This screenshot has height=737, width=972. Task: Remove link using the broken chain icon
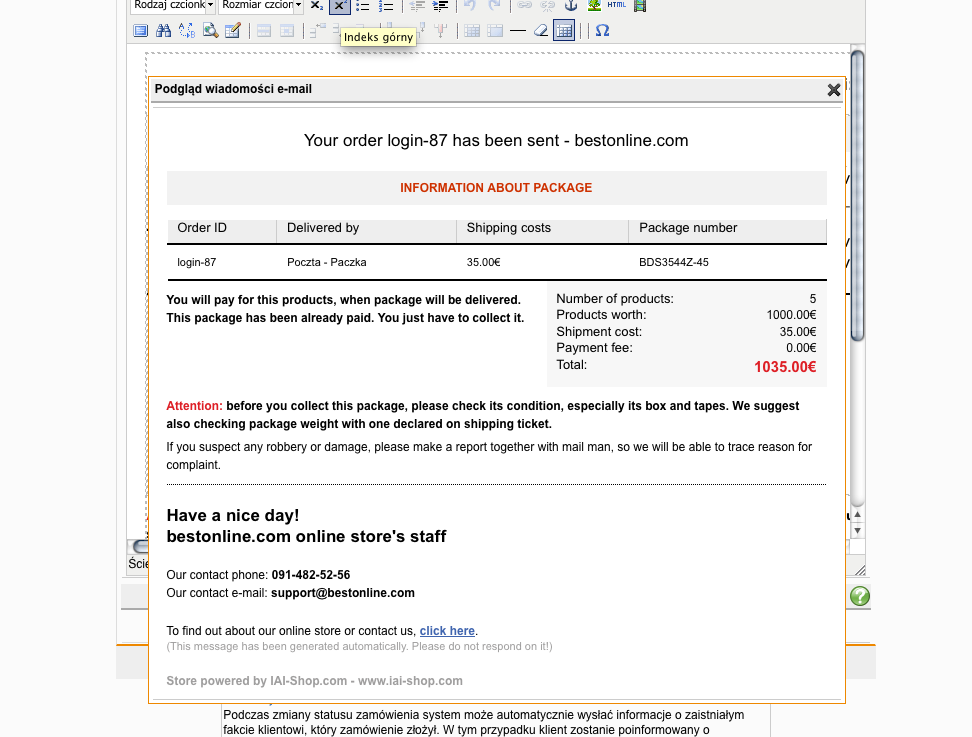pyautogui.click(x=547, y=6)
